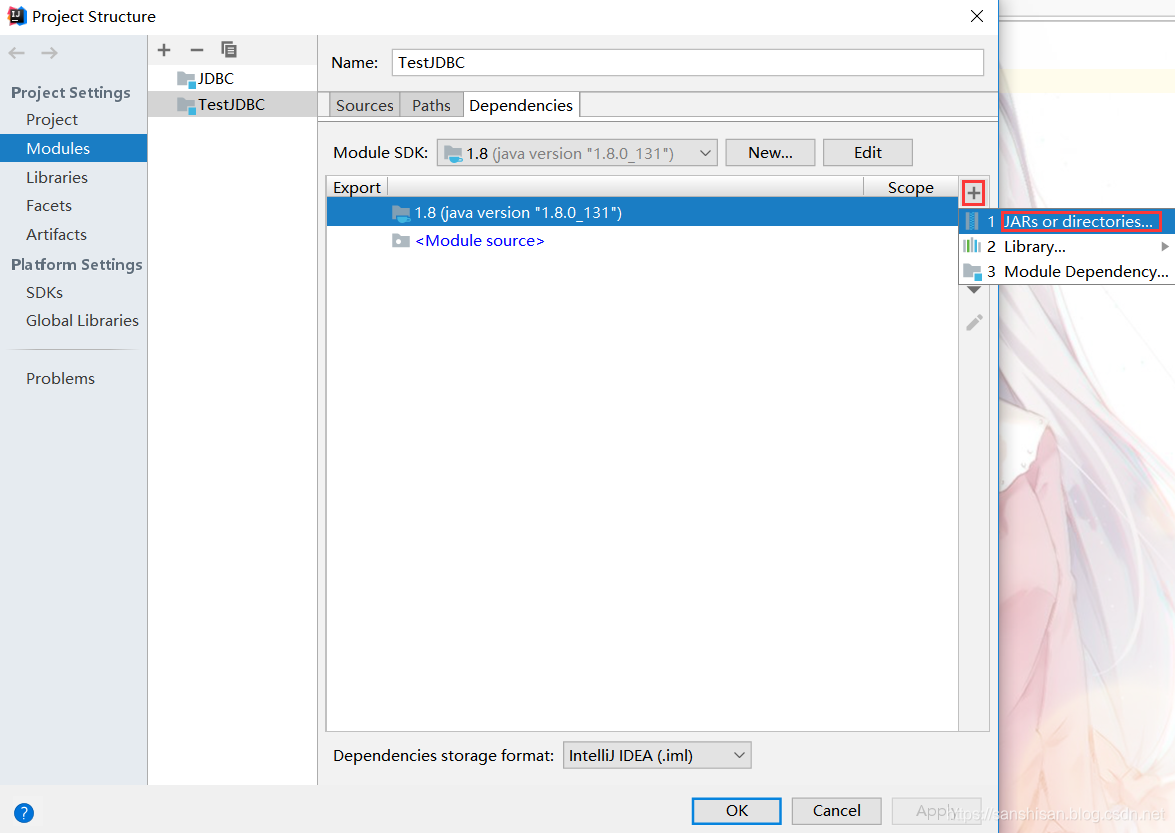The height and width of the screenshot is (833, 1175).
Task: Click the IntelliJ IDEA logo in title bar
Action: coord(16,16)
